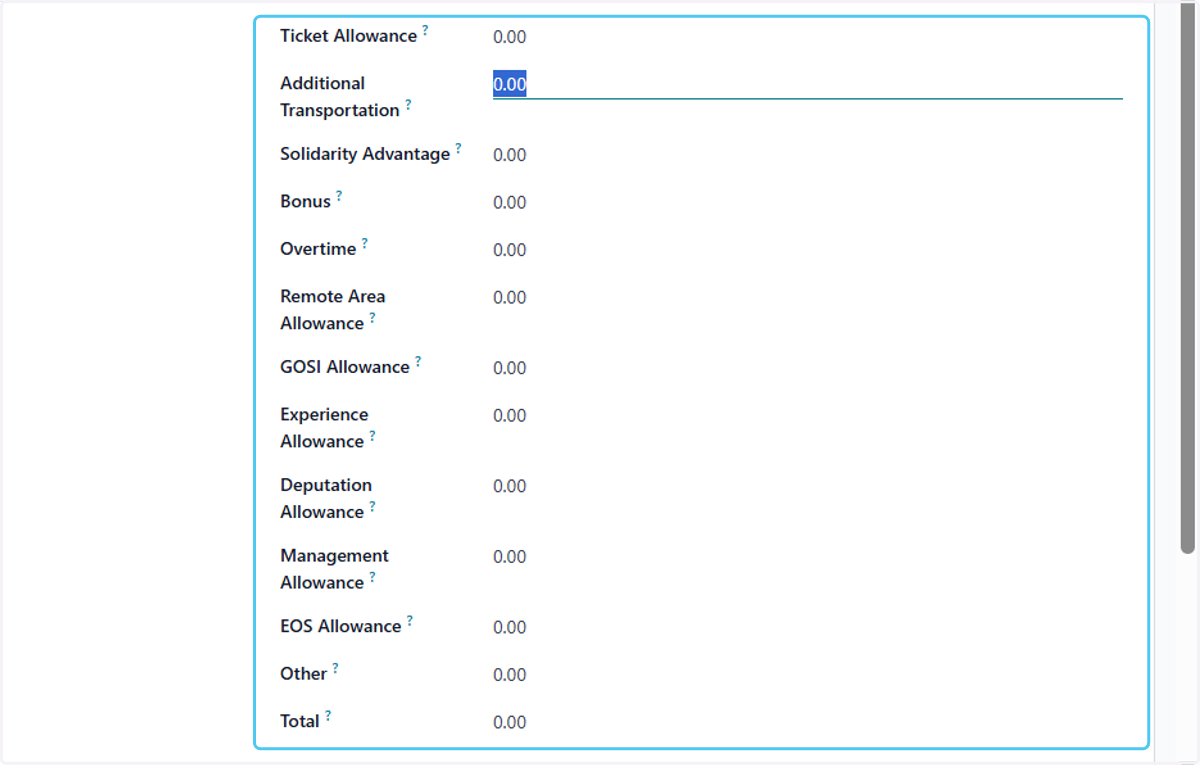Viewport: 1200px width, 765px height.
Task: Edit the Other amount value
Action: pyautogui.click(x=509, y=675)
